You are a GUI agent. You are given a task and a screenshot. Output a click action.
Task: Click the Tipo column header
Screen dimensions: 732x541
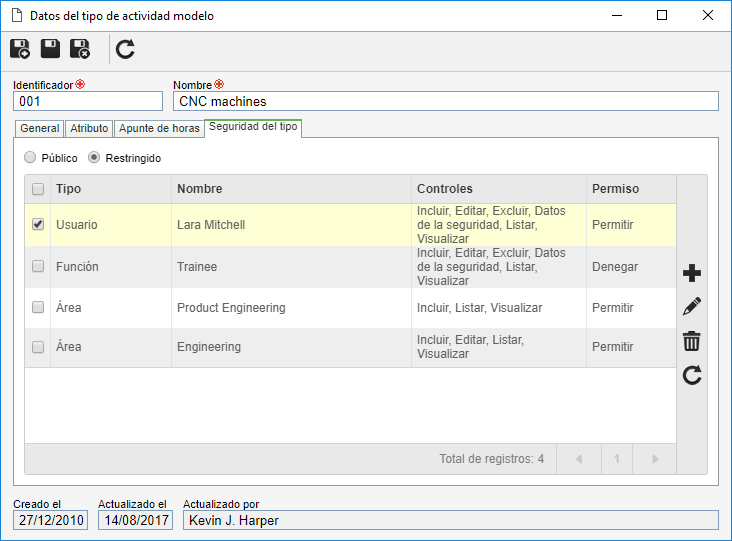point(111,189)
